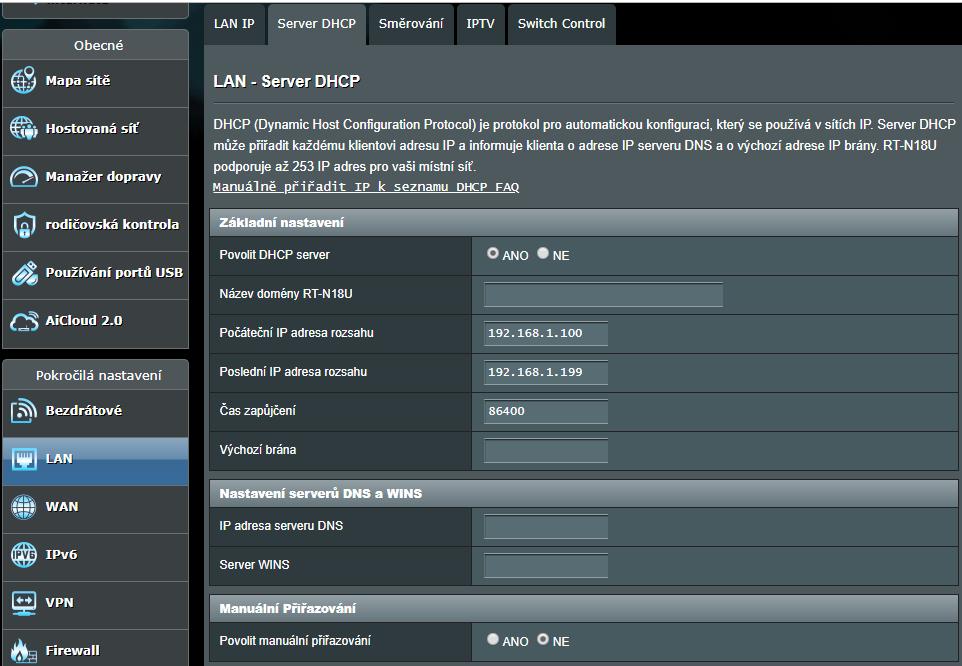Viewport: 962px width, 666px height.
Task: Open Manažer dopravy gauge icon
Action: pos(23,177)
